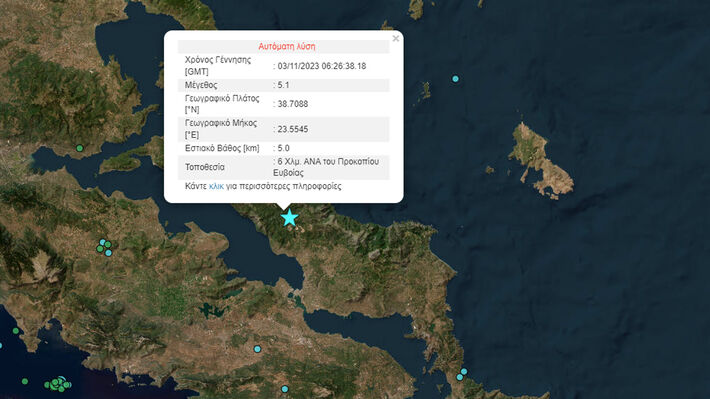Image resolution: width=710 pixels, height=399 pixels.
Task: Click the 'Γεωγραφικό Μήκος [°E]' label
Action: tap(221, 129)
